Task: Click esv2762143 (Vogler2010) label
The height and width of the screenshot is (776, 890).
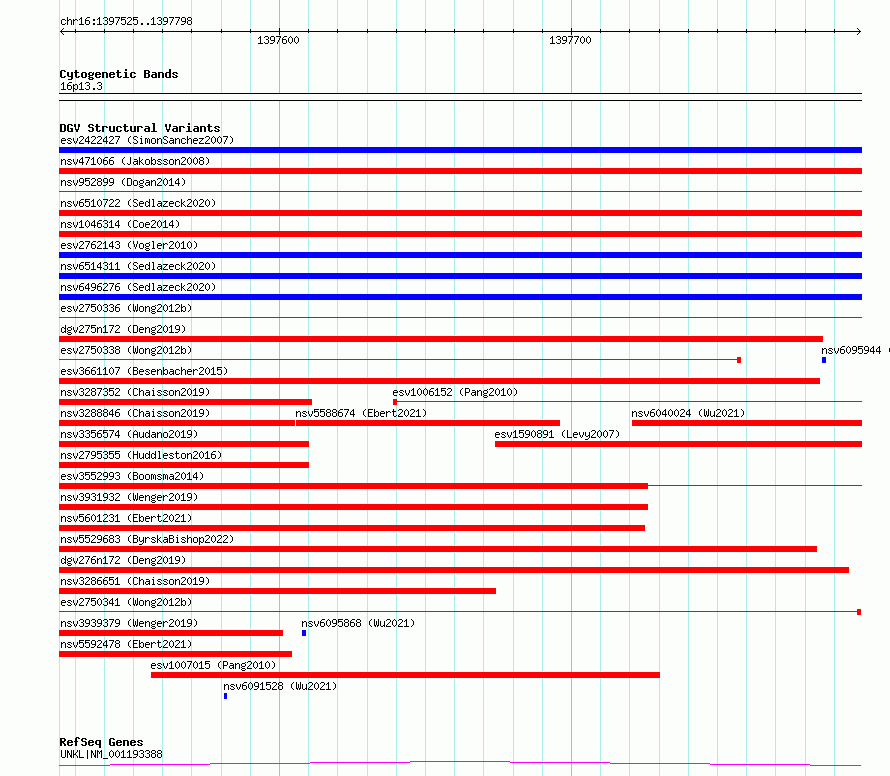Action: 129,245
